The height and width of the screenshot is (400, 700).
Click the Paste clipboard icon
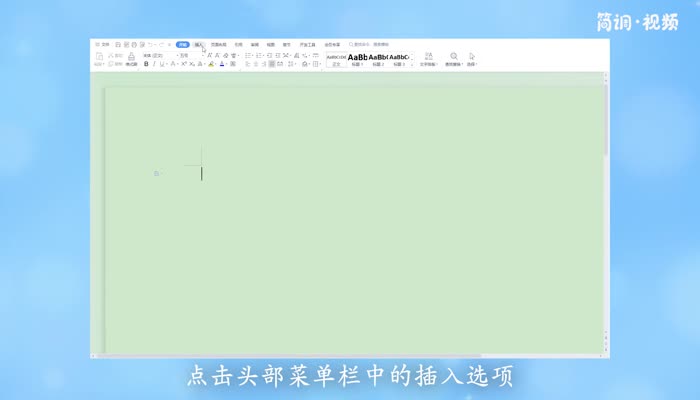point(99,58)
